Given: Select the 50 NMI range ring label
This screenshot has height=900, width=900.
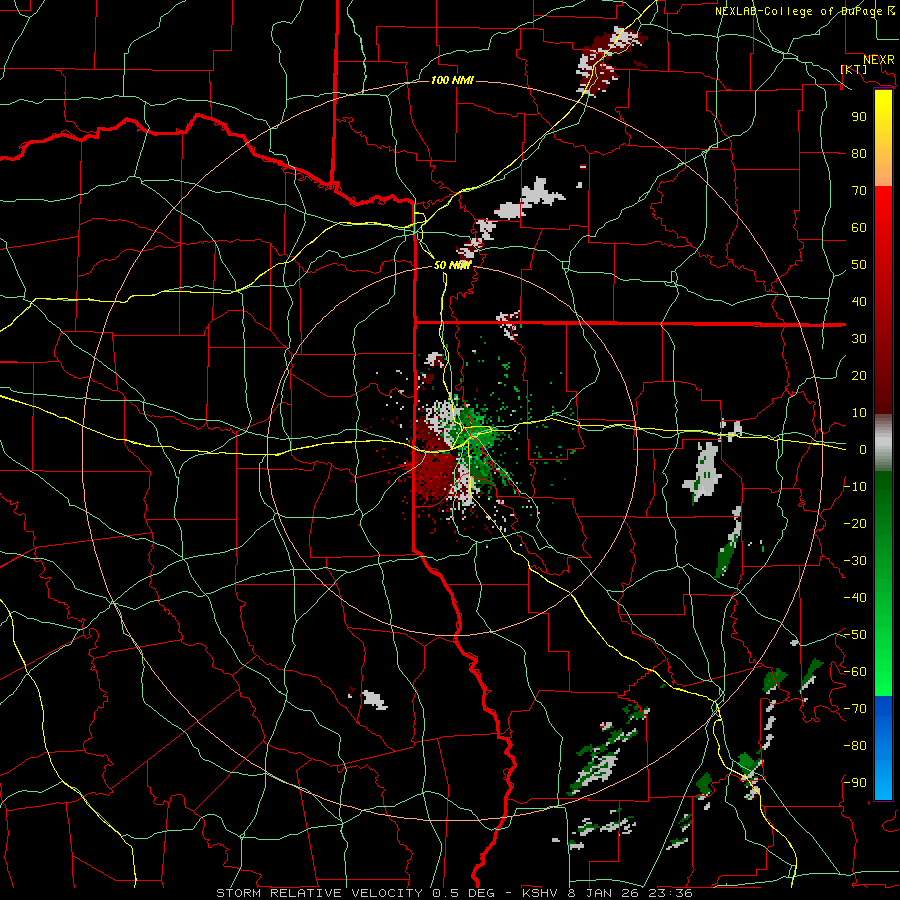Looking at the screenshot, I should point(452,265).
